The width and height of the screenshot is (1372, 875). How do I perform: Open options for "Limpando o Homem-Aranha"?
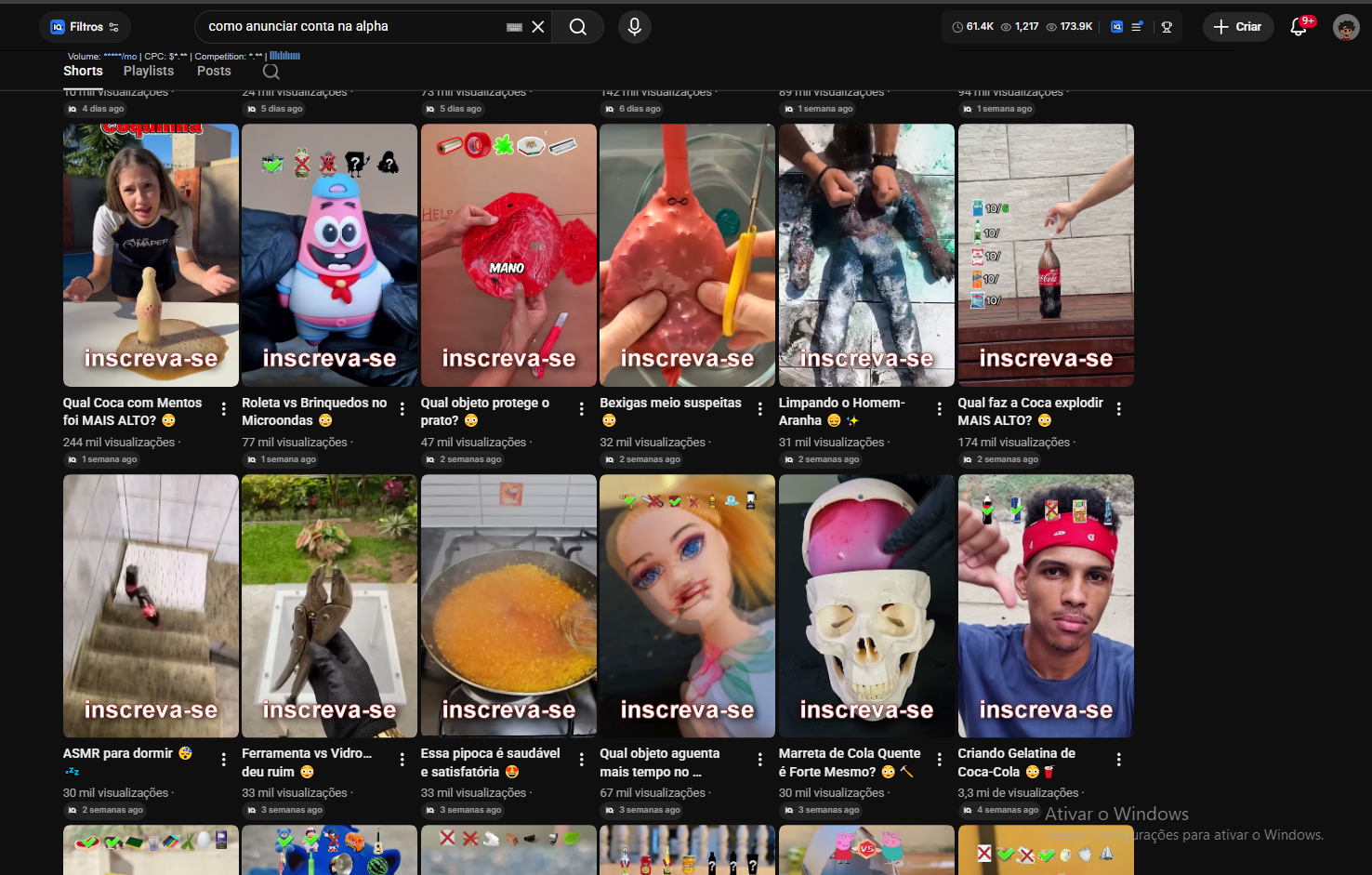[940, 409]
